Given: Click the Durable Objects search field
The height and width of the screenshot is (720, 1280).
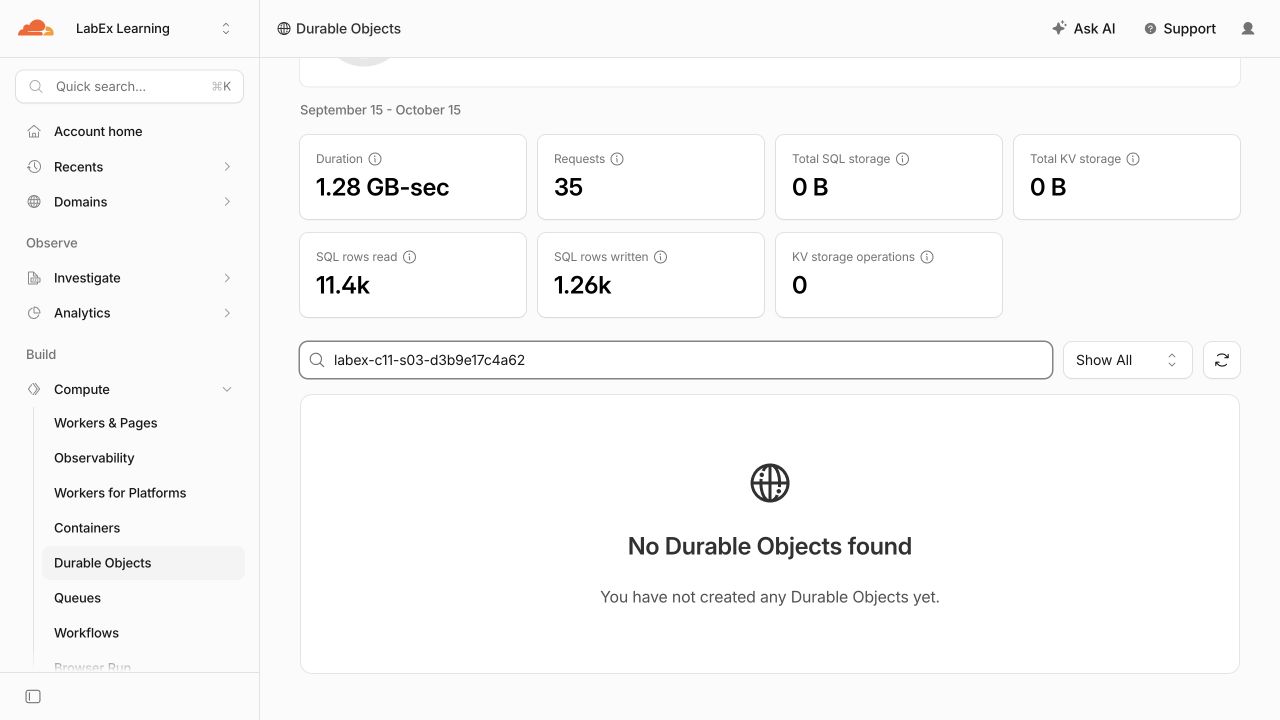Looking at the screenshot, I should [x=676, y=360].
